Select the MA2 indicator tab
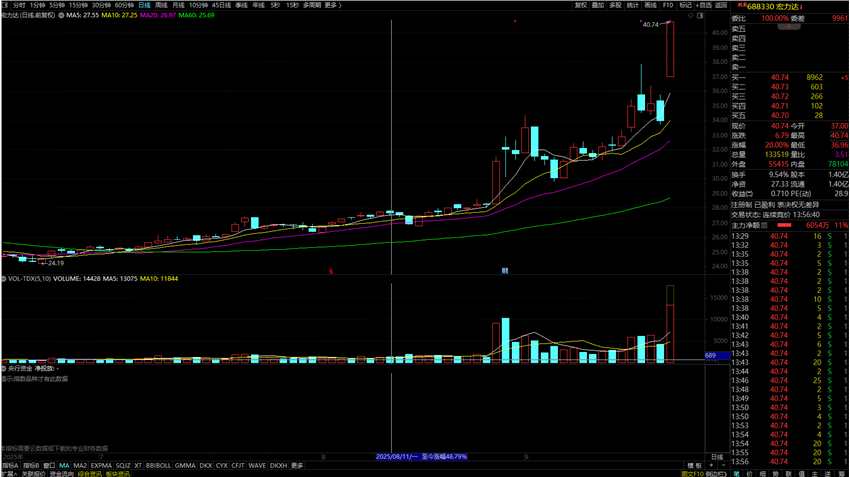850x477 pixels. (80, 466)
